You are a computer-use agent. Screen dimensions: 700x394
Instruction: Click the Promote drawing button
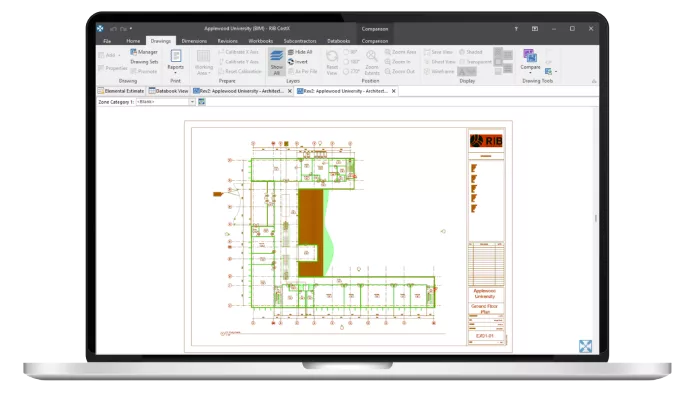click(x=144, y=71)
